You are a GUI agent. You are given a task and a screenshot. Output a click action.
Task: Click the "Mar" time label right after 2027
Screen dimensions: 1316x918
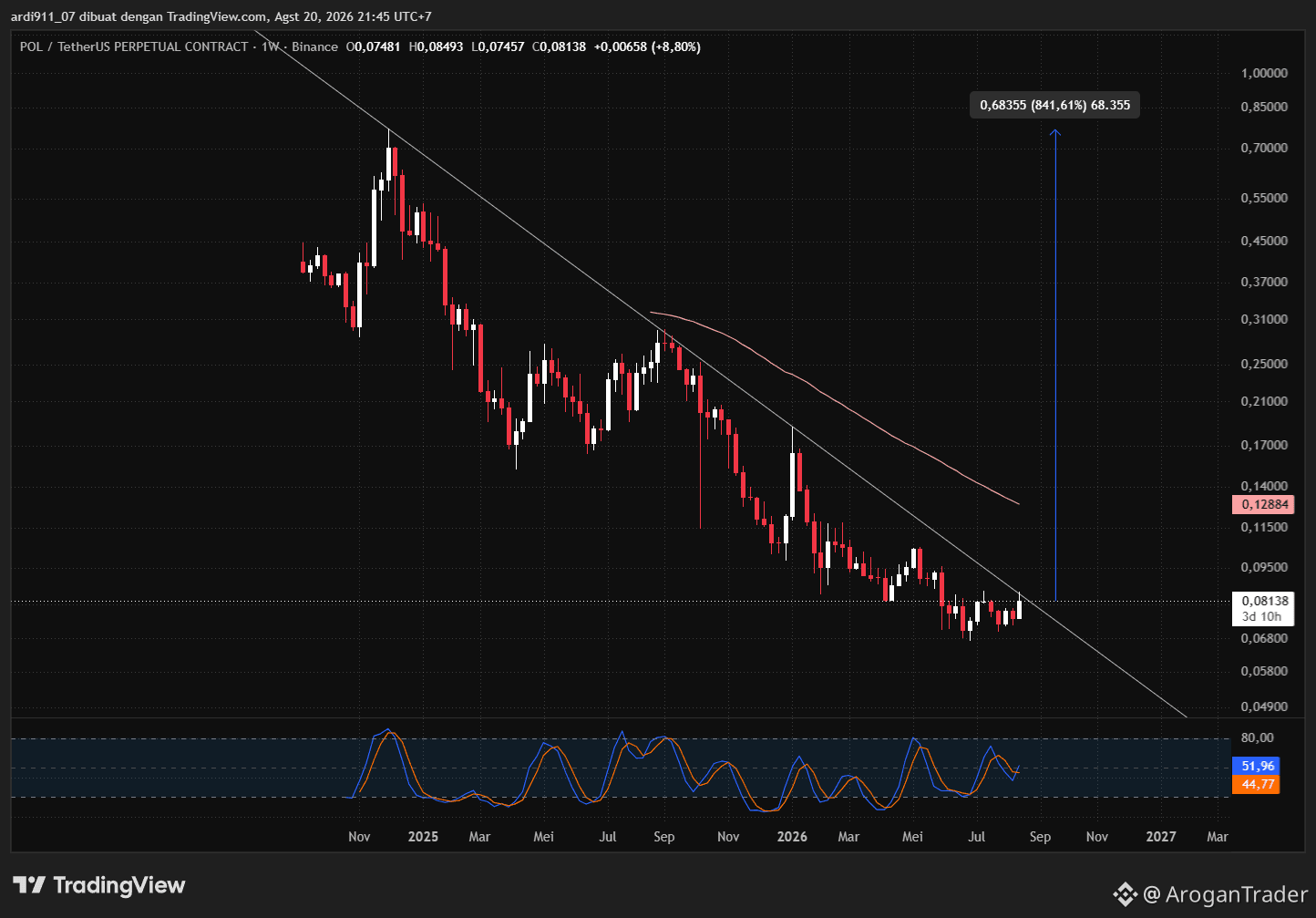[1218, 837]
